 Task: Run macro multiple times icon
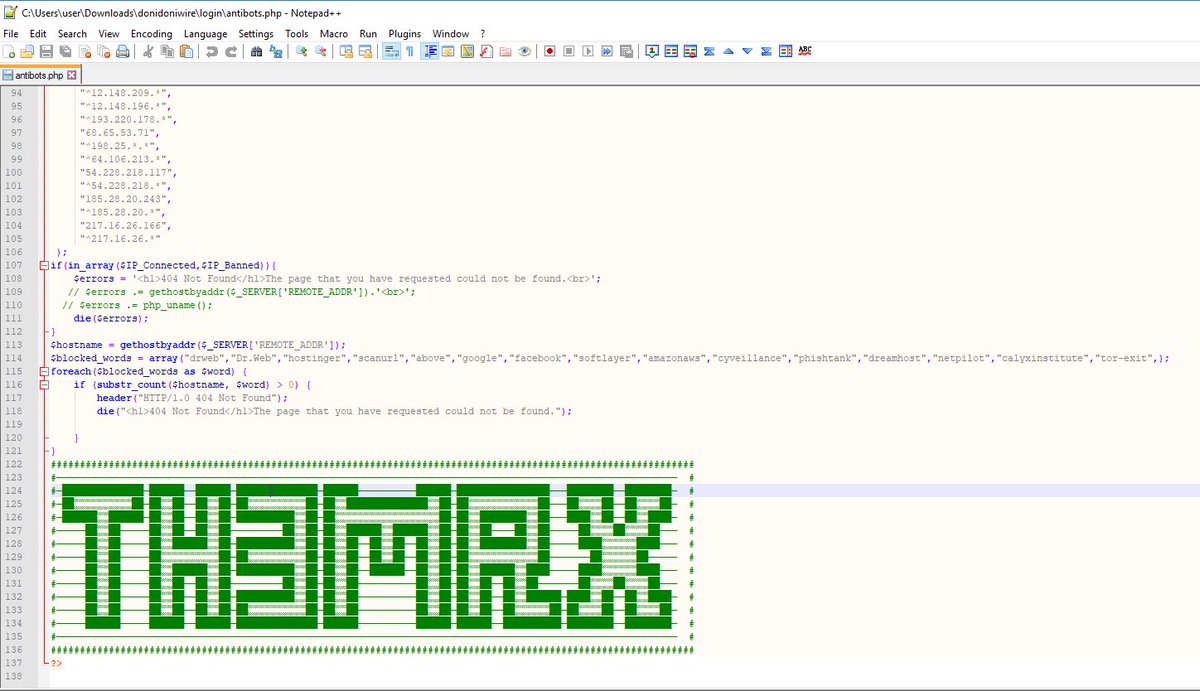coord(606,51)
